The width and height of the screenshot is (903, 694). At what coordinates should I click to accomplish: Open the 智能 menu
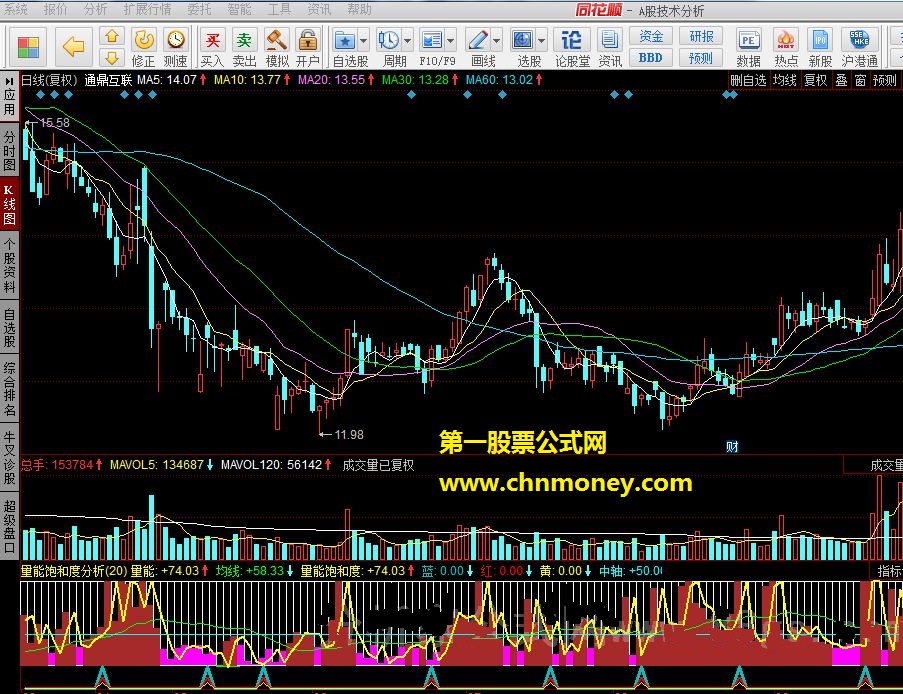(239, 9)
